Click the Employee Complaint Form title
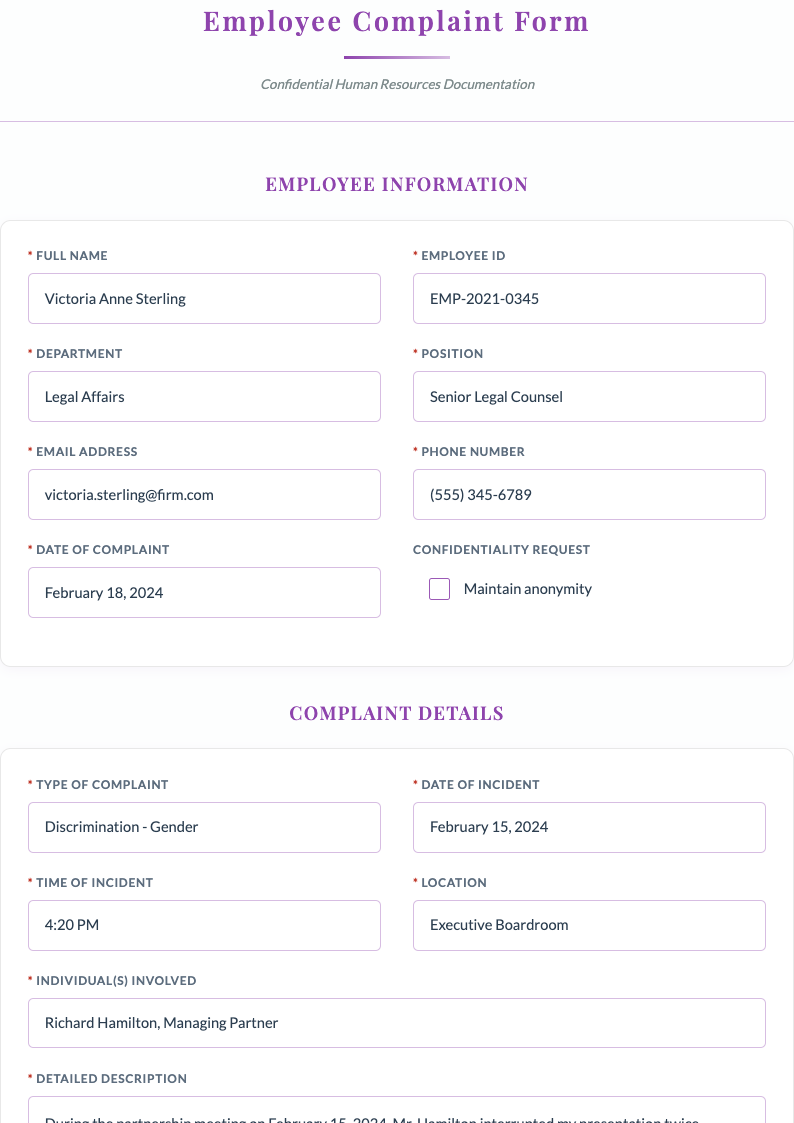The image size is (794, 1123). (x=396, y=21)
